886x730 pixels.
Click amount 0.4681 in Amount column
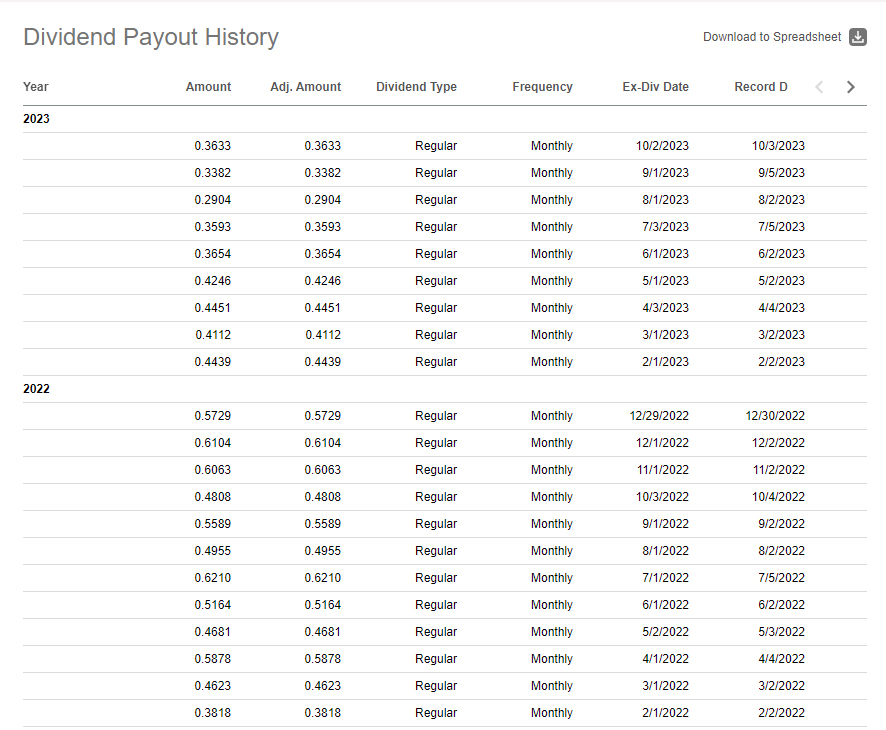[212, 632]
